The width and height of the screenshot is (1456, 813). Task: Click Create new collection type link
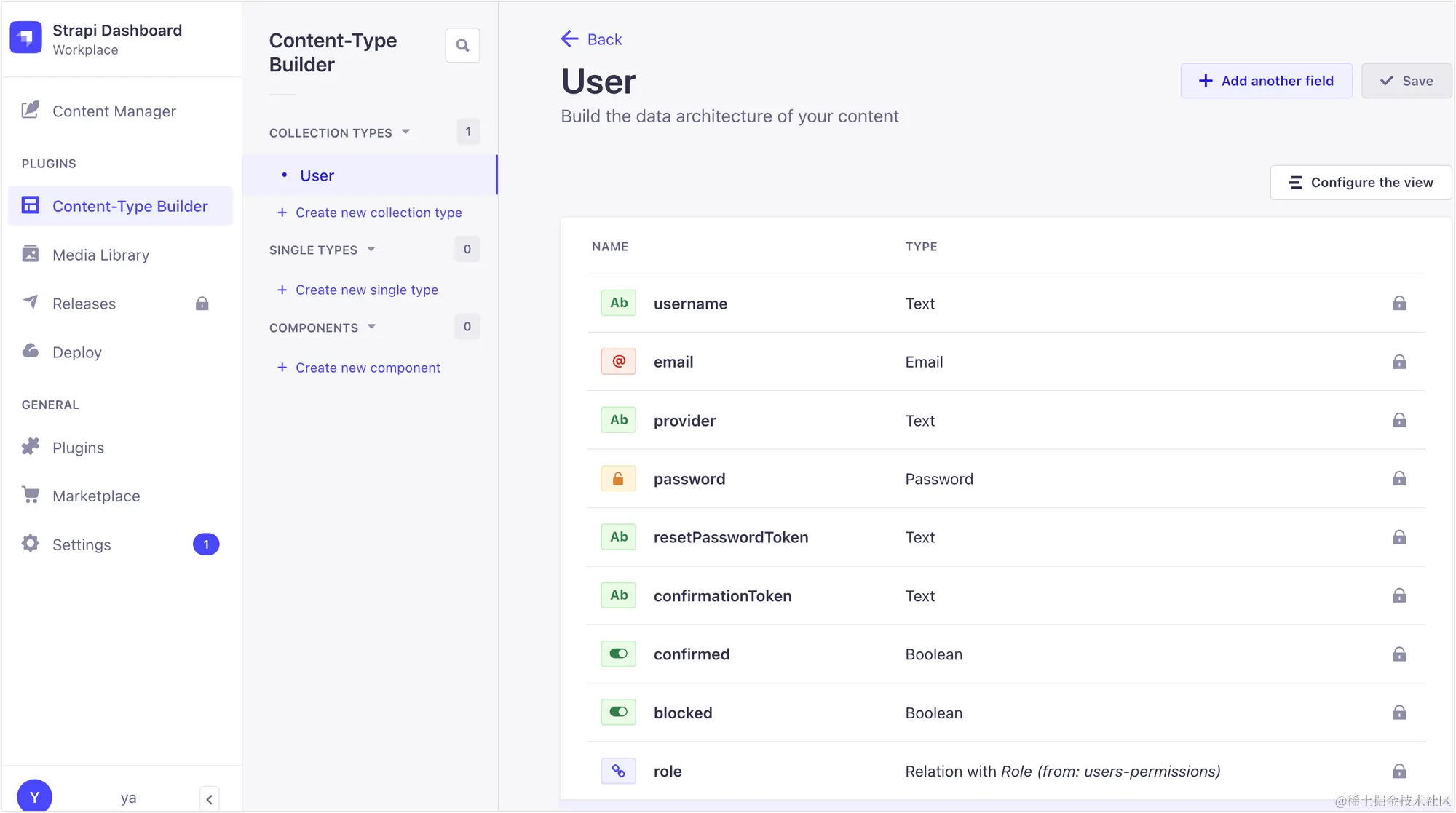click(378, 213)
